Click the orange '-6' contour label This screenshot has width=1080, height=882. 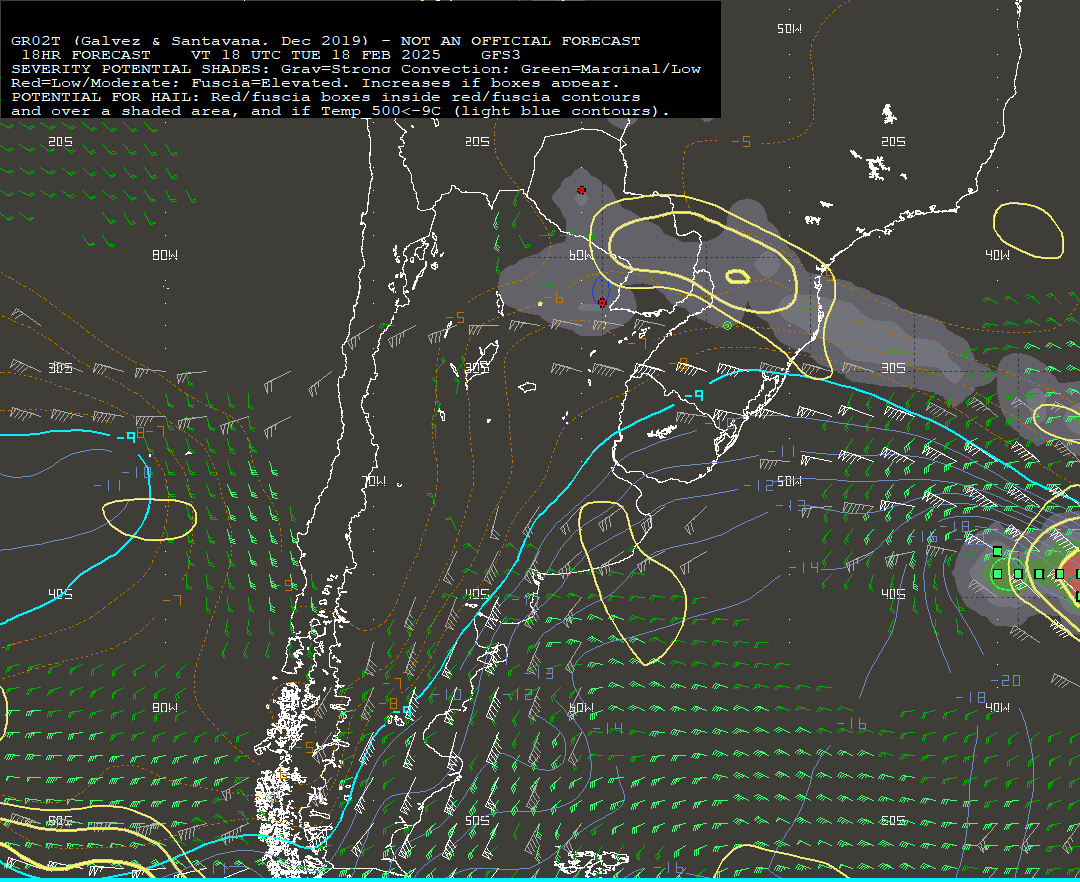(x=554, y=298)
